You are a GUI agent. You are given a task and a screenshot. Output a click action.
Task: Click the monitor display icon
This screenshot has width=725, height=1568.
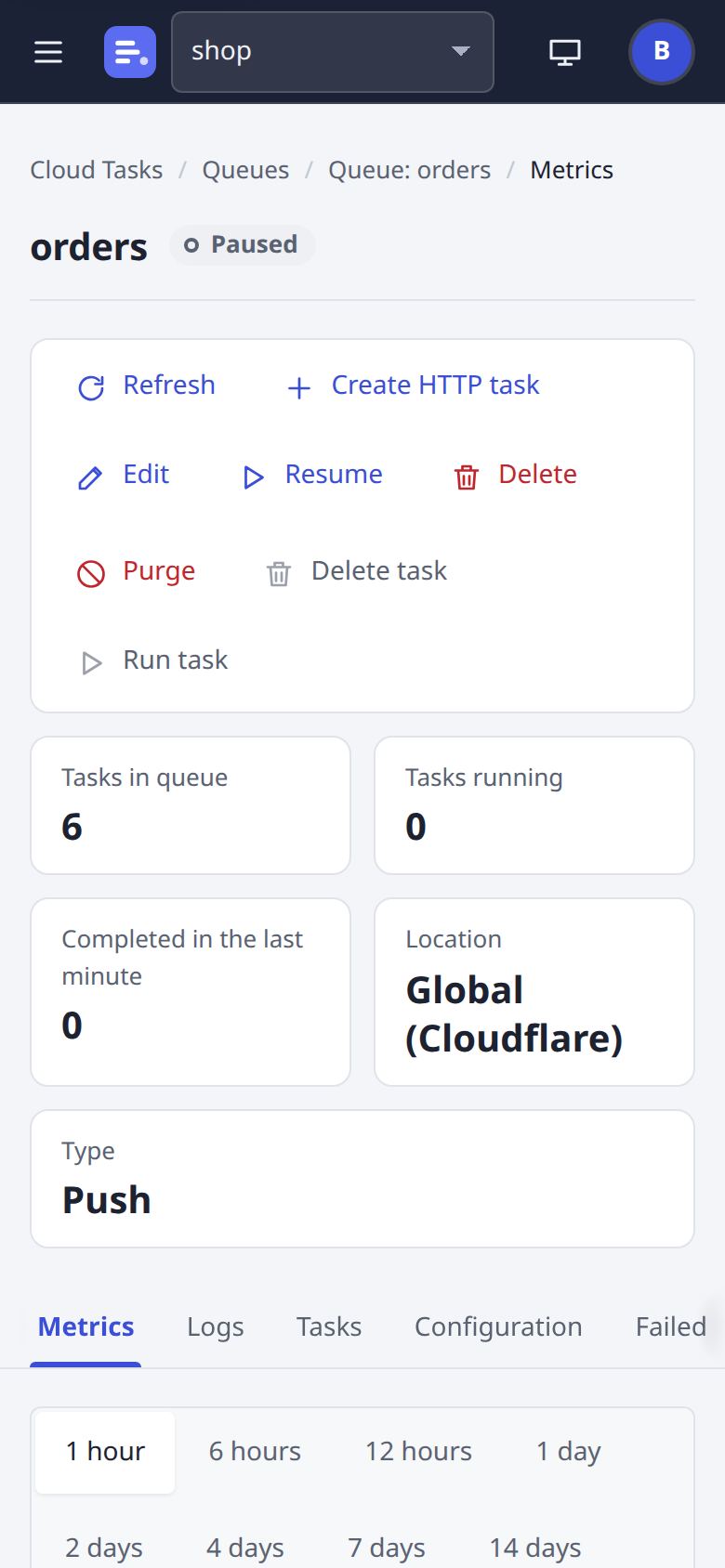click(x=565, y=52)
